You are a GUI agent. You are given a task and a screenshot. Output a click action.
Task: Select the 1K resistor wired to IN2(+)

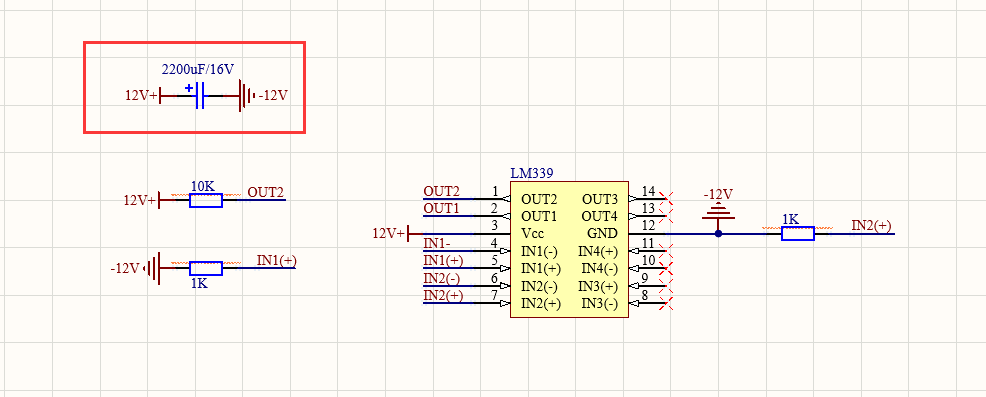click(x=798, y=233)
